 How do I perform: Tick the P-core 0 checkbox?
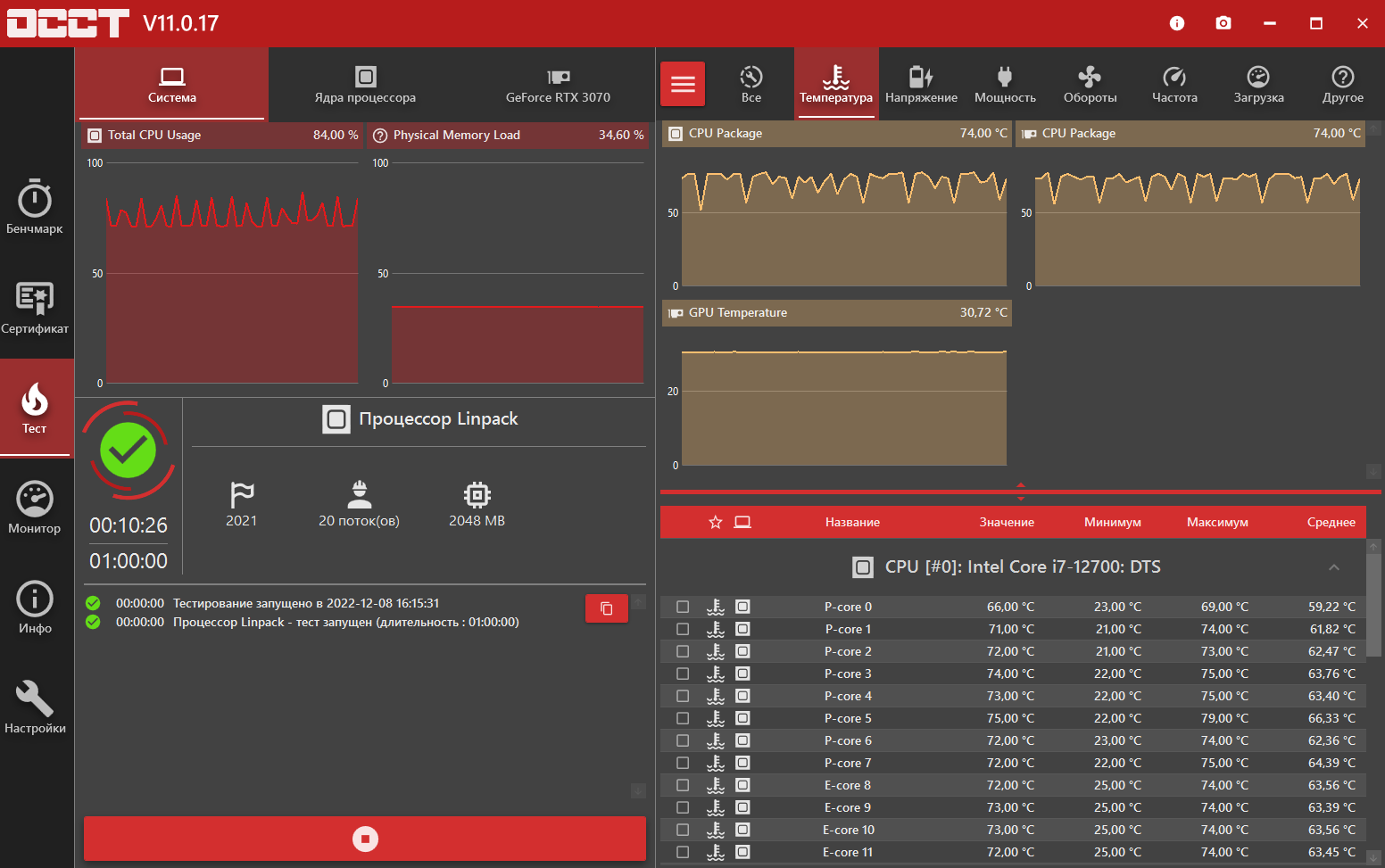pyautogui.click(x=683, y=607)
